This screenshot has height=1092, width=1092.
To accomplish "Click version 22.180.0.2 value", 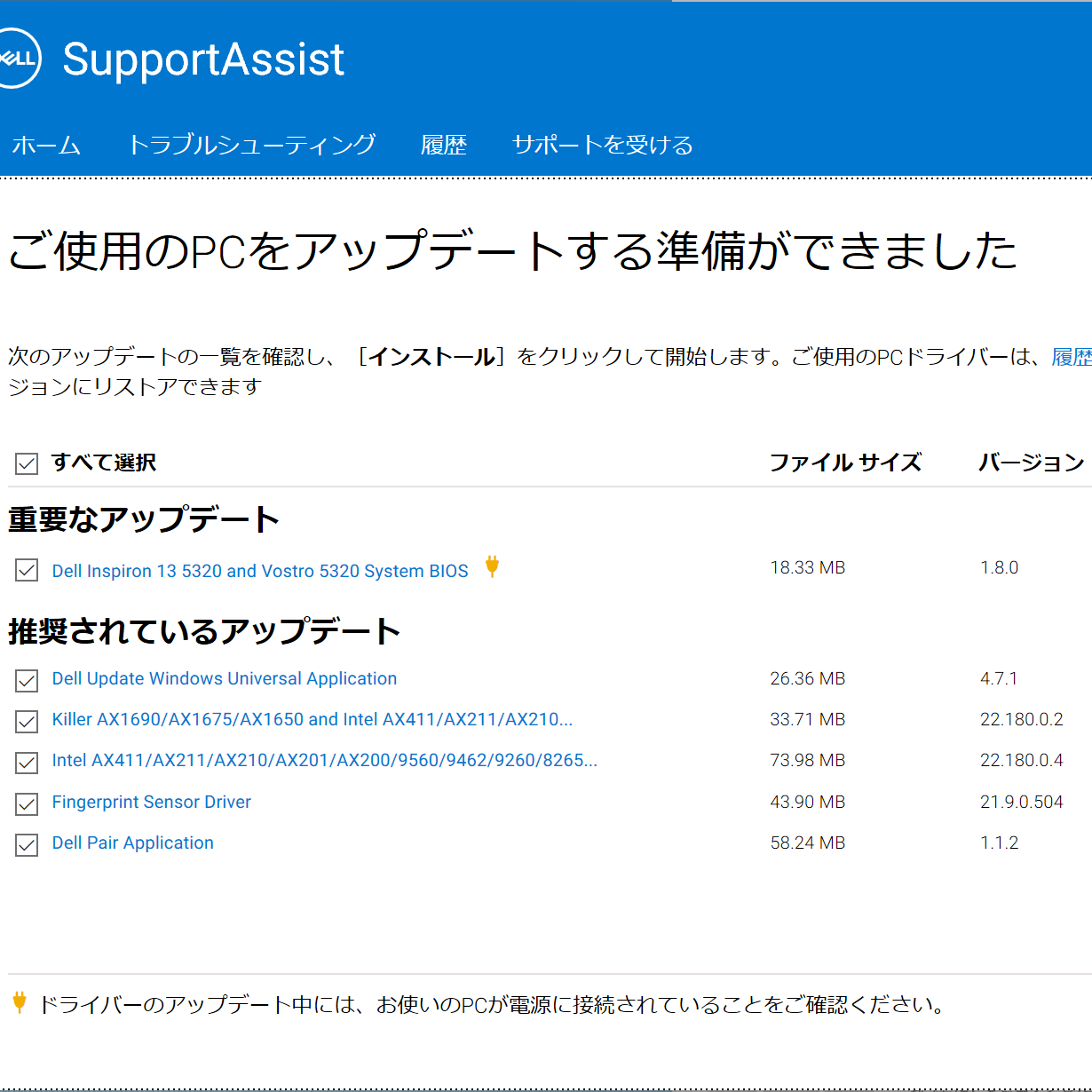I will (1022, 719).
